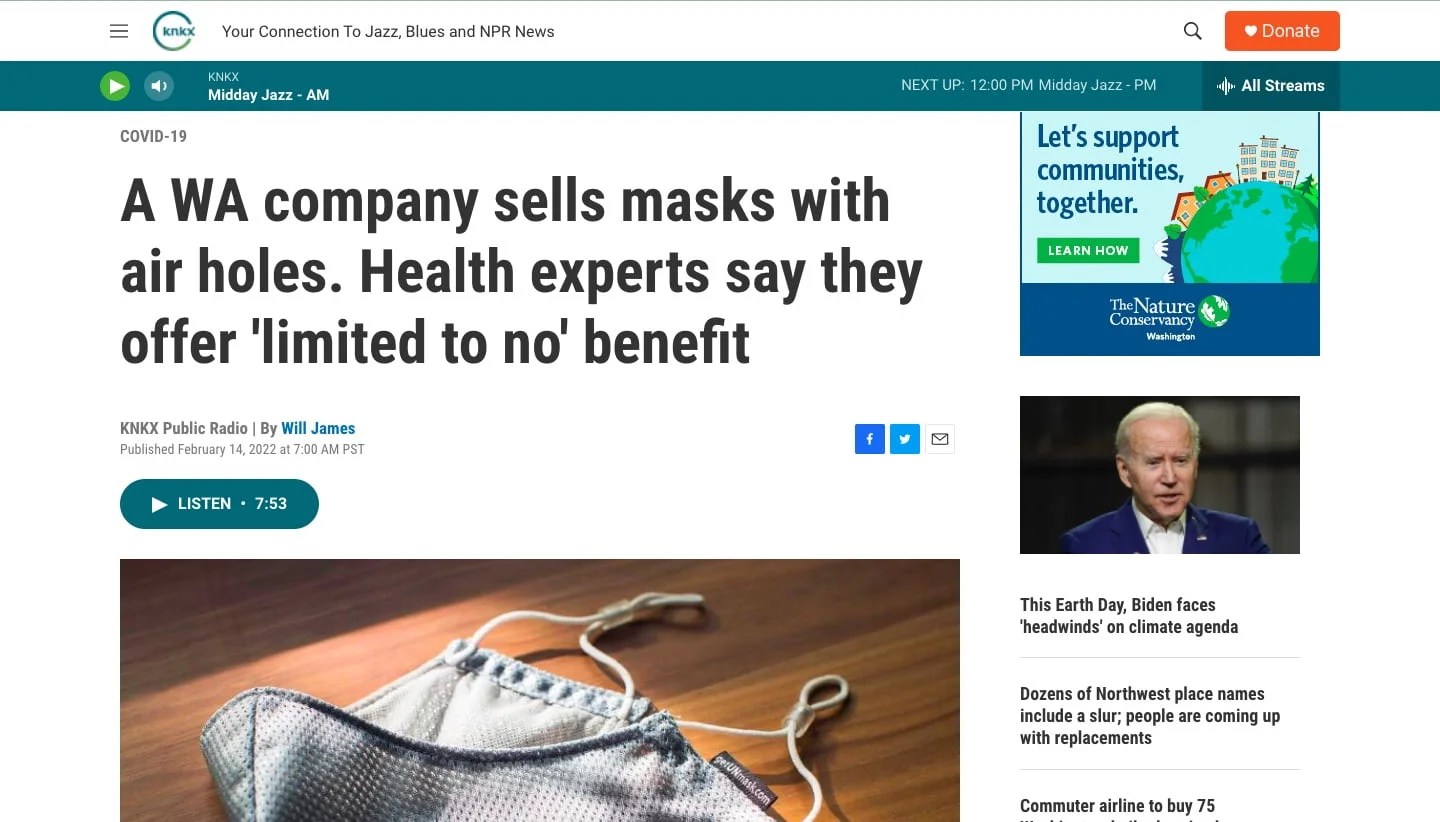Viewport: 1440px width, 822px height.
Task: Share the article on Facebook
Action: coord(870,439)
